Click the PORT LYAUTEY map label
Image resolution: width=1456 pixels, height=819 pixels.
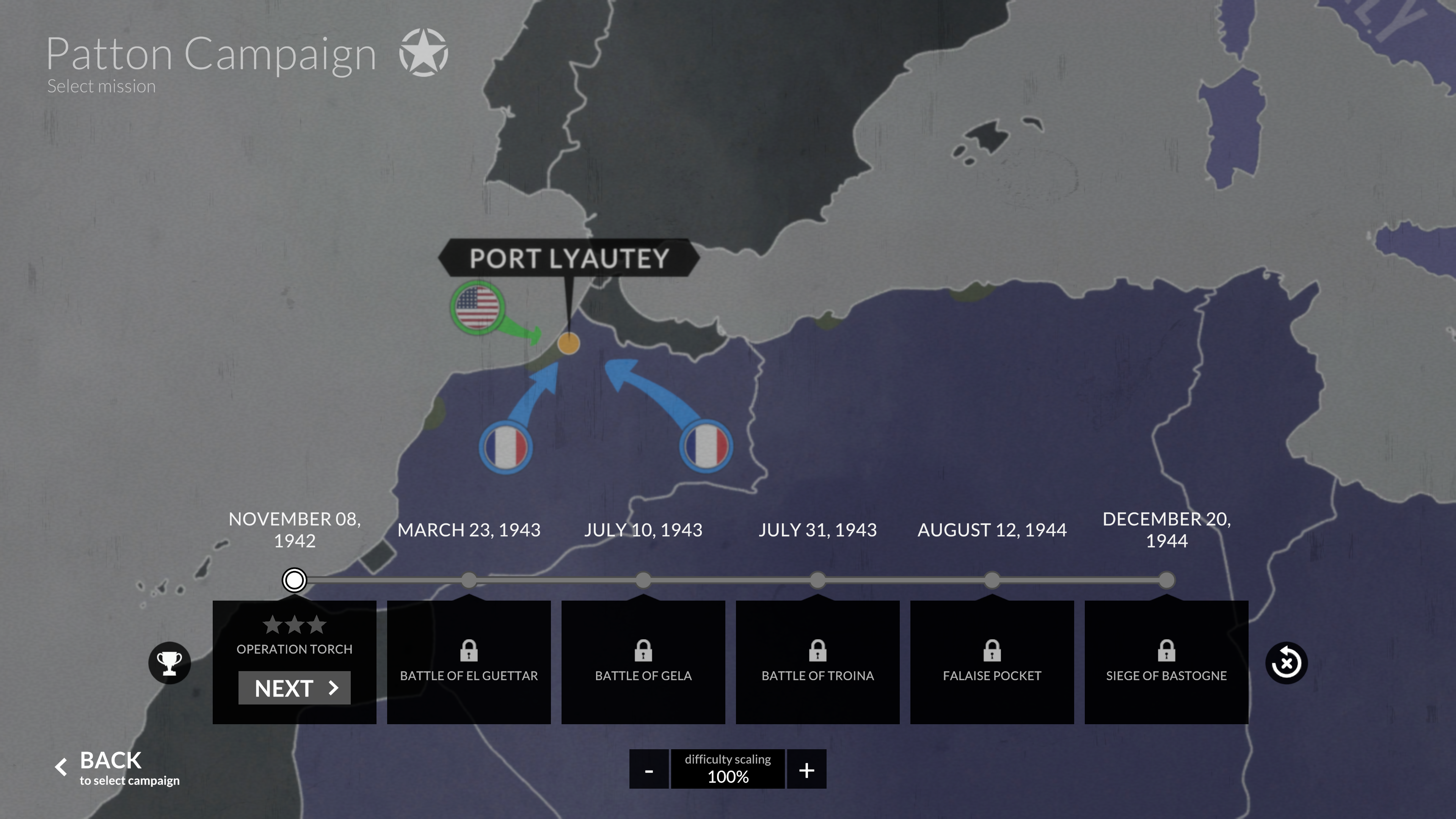tap(569, 258)
